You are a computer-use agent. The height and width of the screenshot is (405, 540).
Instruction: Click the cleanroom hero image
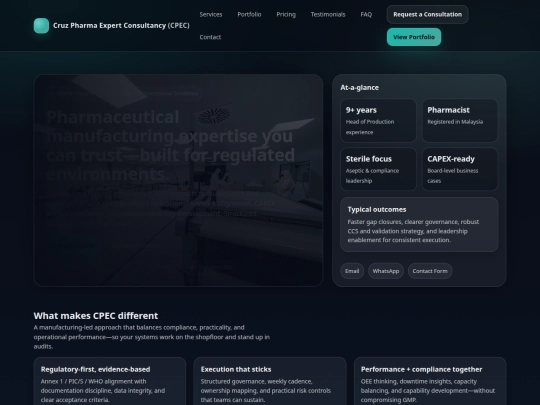pyautogui.click(x=178, y=180)
